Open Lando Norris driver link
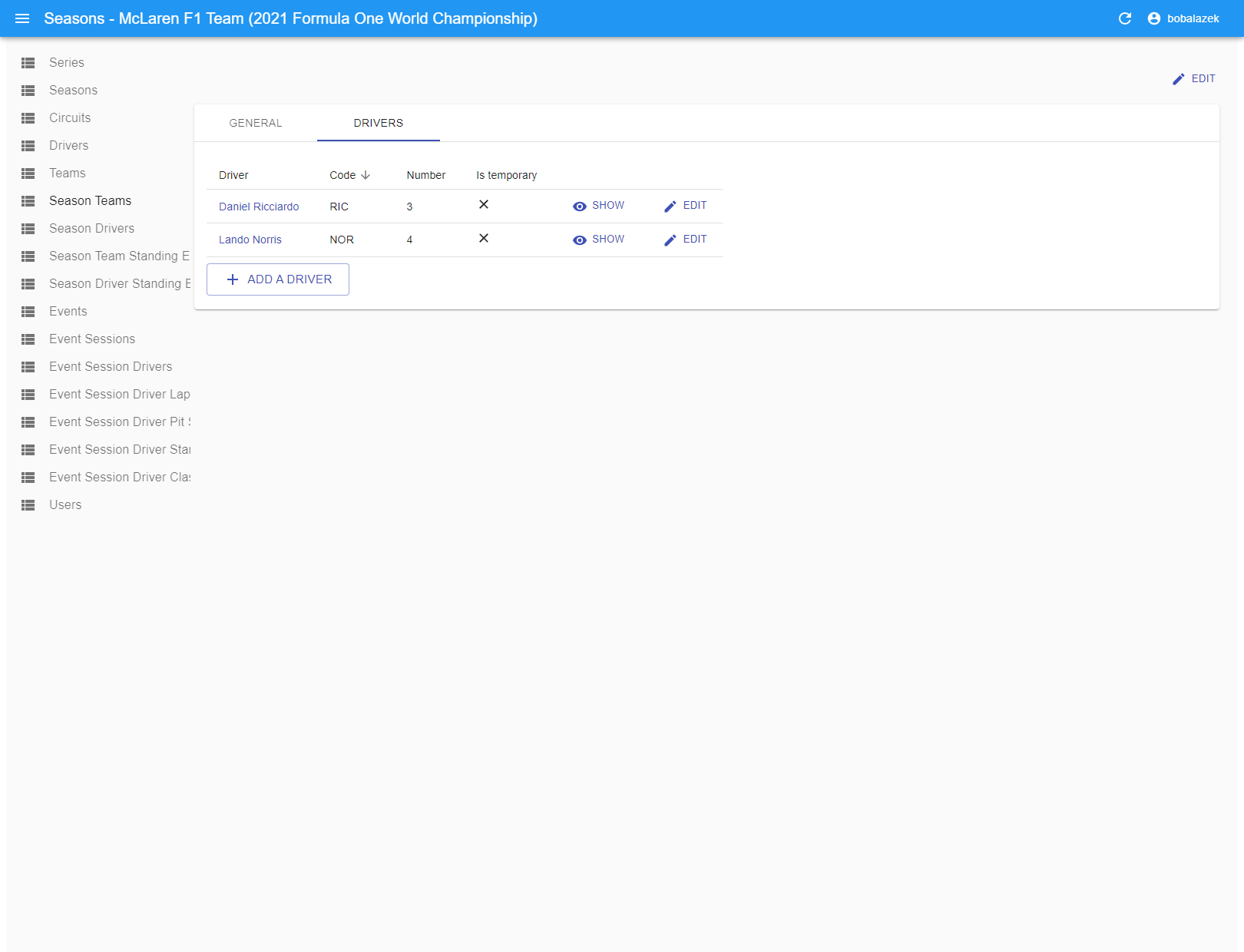1244x952 pixels. click(250, 240)
